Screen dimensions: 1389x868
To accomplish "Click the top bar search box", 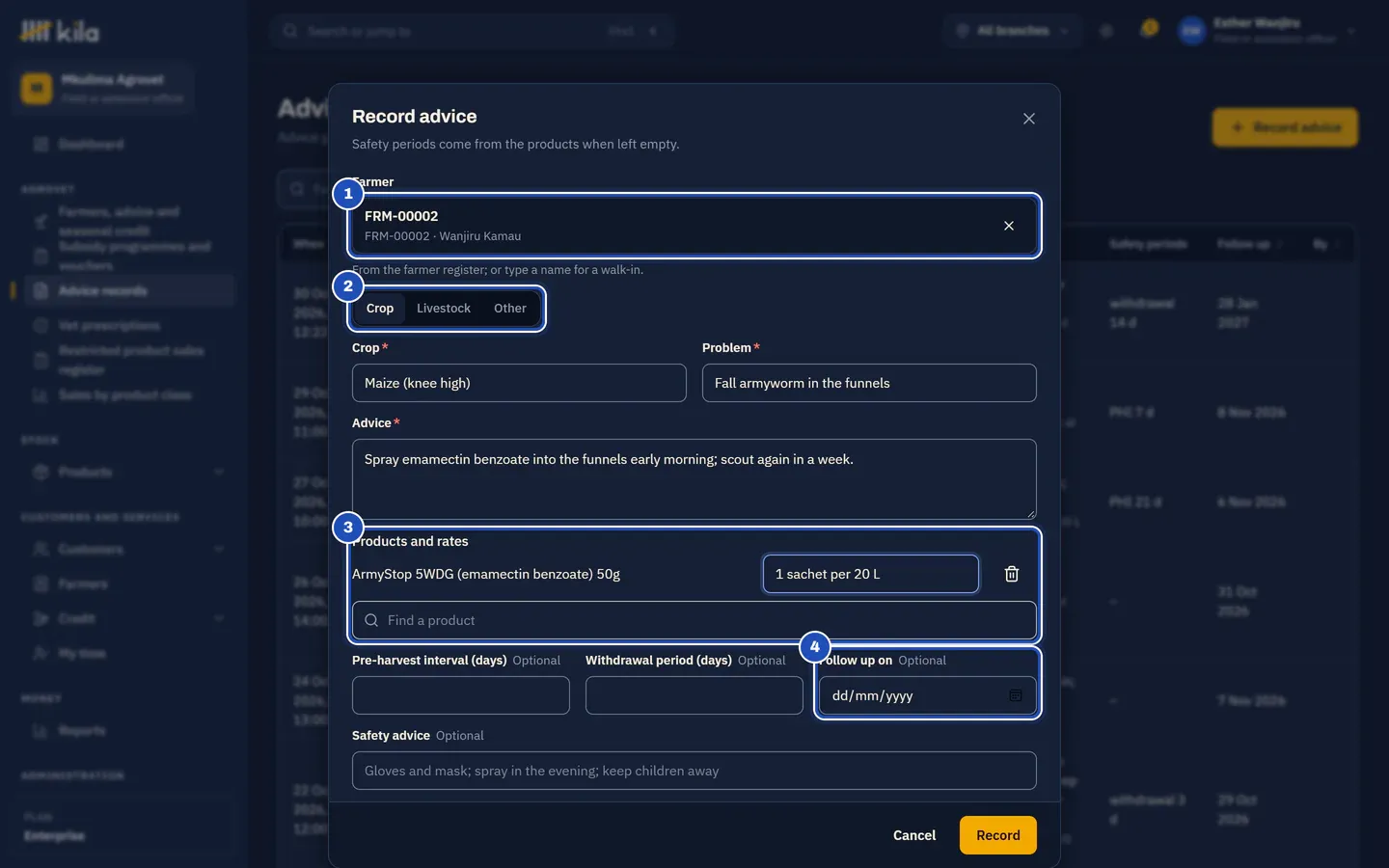I will click(x=473, y=31).
